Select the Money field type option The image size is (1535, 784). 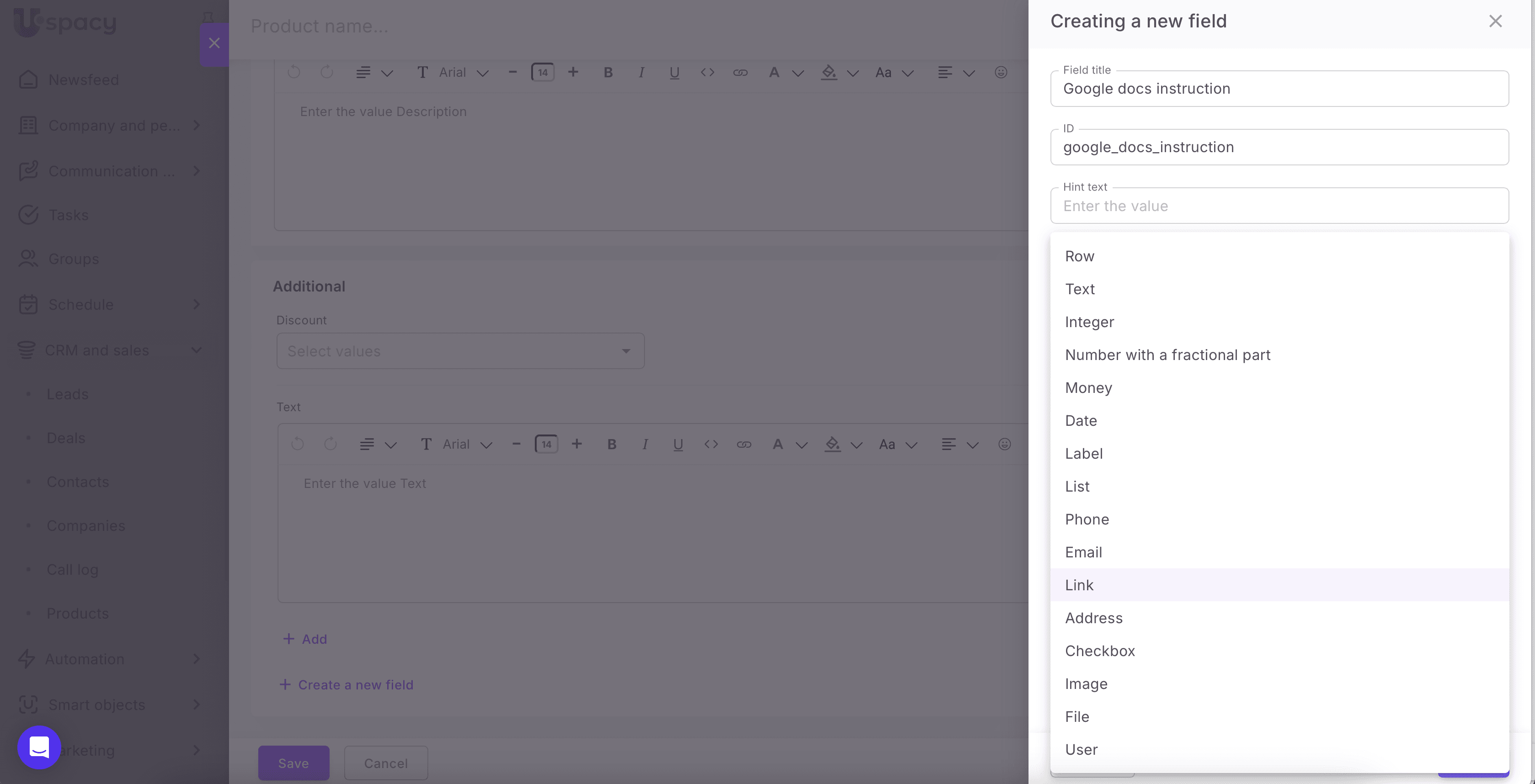tap(1088, 388)
